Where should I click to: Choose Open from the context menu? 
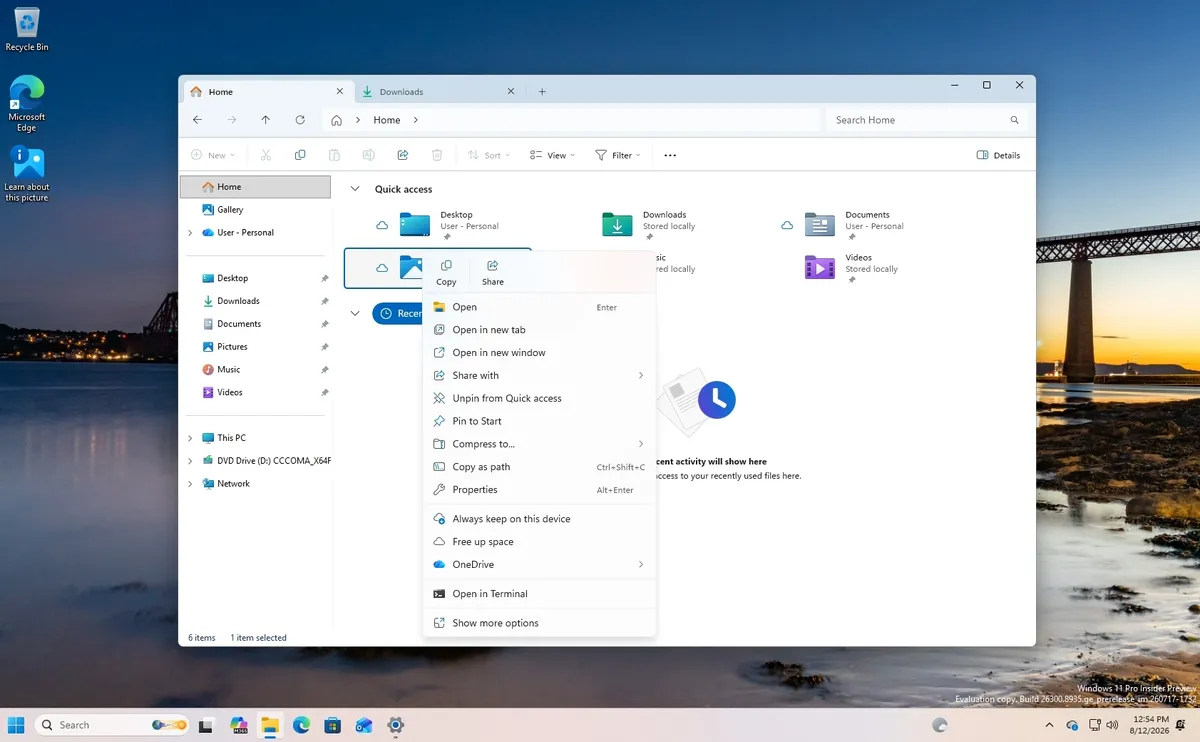pos(540,307)
